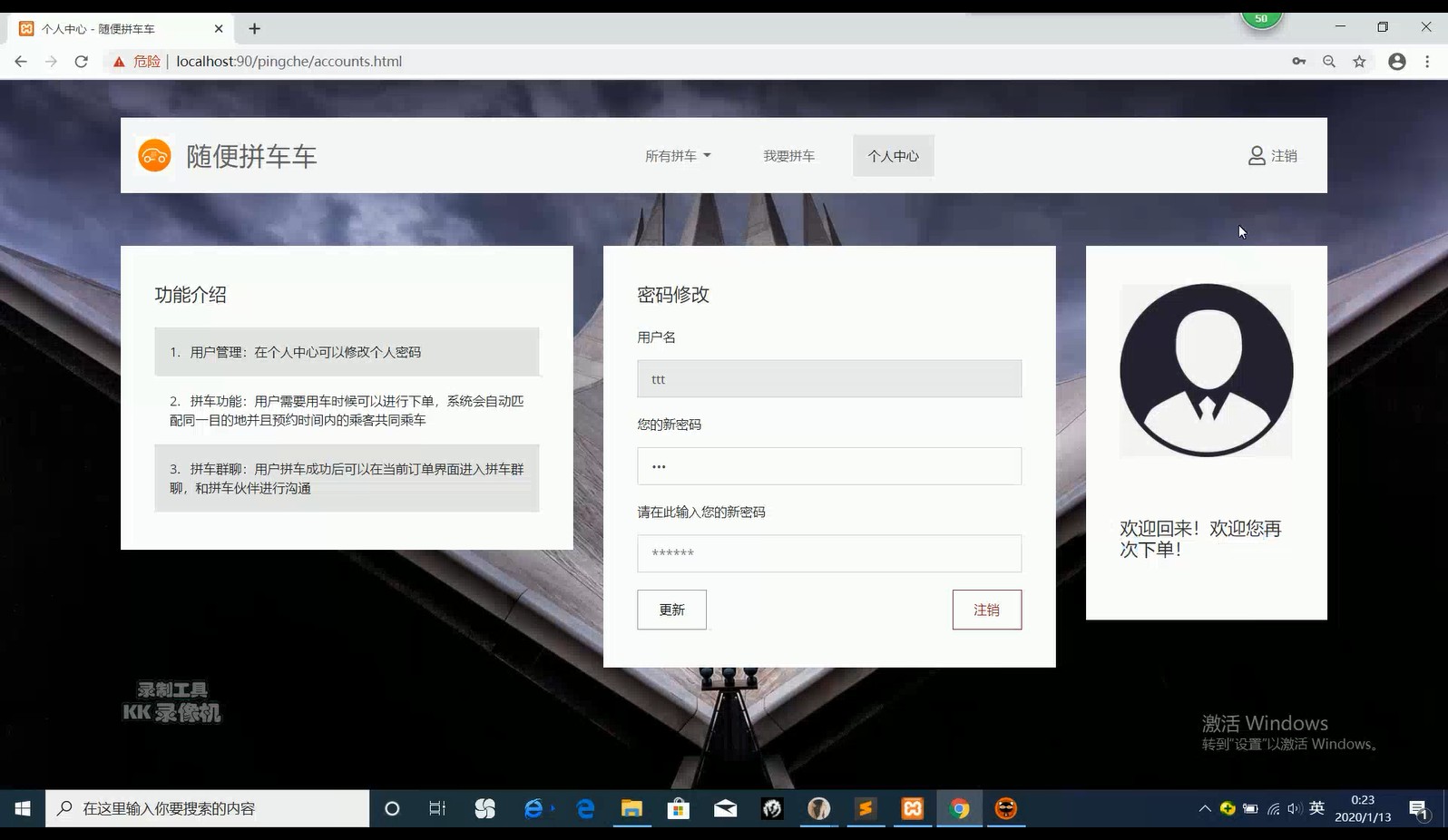Open saved passwords key icon
Viewport: 1448px width, 840px height.
click(1299, 62)
